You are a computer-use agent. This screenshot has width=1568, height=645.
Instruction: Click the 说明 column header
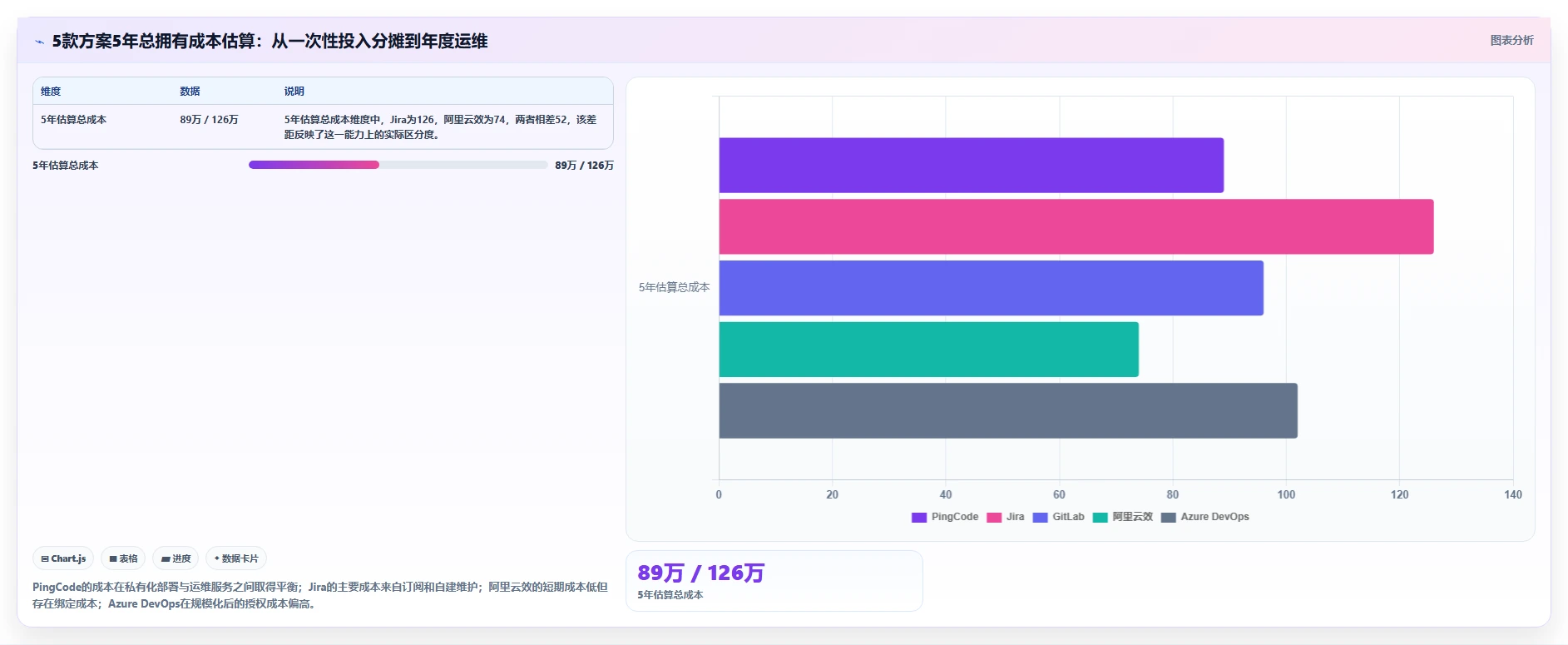click(x=294, y=92)
